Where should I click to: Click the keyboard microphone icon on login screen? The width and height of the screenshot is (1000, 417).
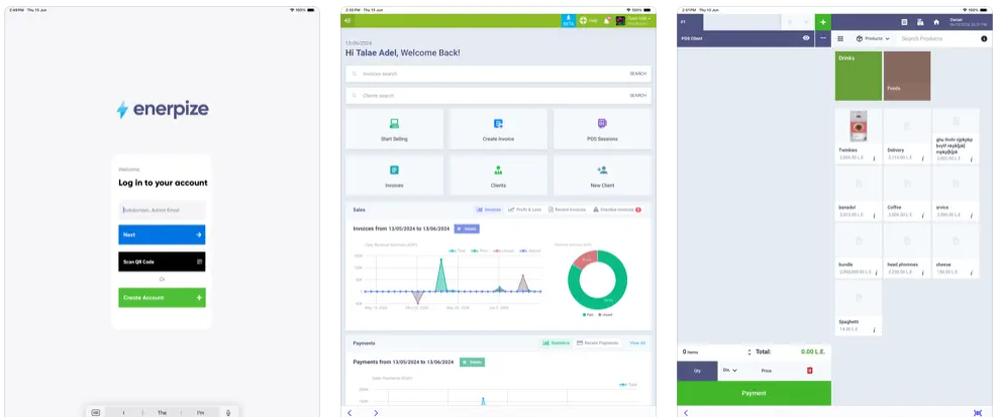[x=228, y=413]
